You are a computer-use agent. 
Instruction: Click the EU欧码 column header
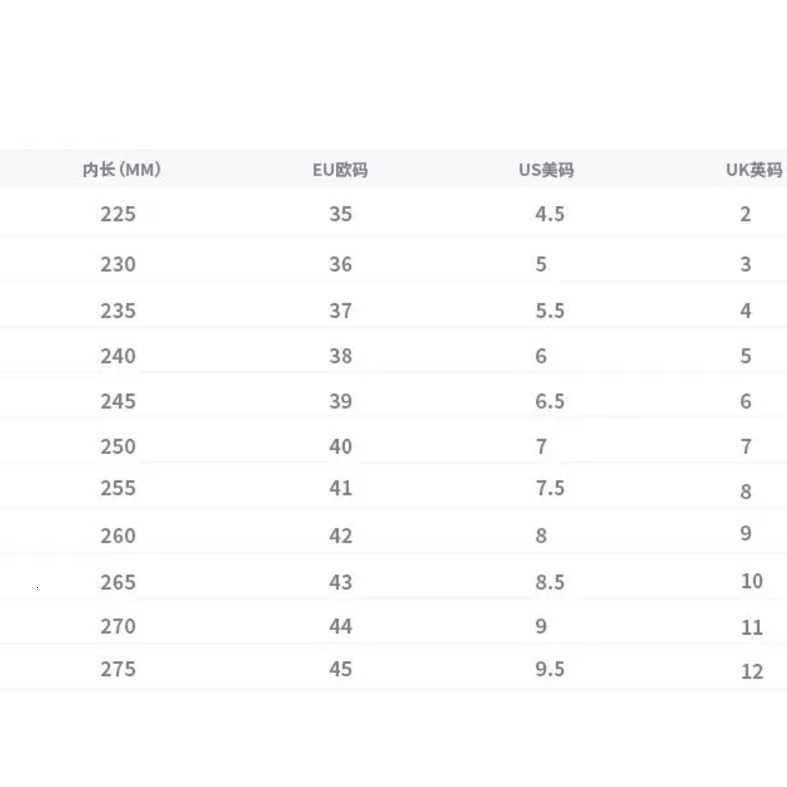(340, 170)
